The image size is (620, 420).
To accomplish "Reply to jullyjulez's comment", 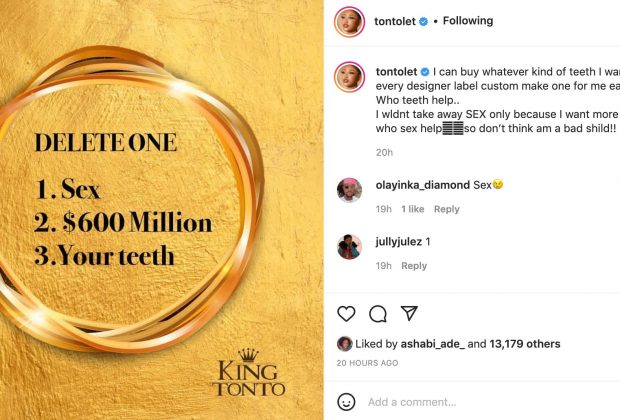I will (x=414, y=265).
